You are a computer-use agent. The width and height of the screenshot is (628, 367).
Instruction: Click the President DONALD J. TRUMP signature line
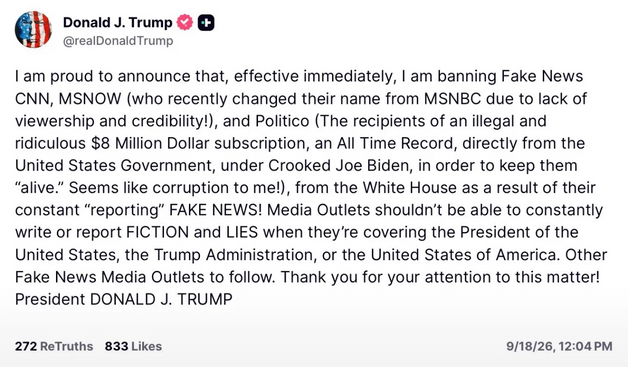124,299
